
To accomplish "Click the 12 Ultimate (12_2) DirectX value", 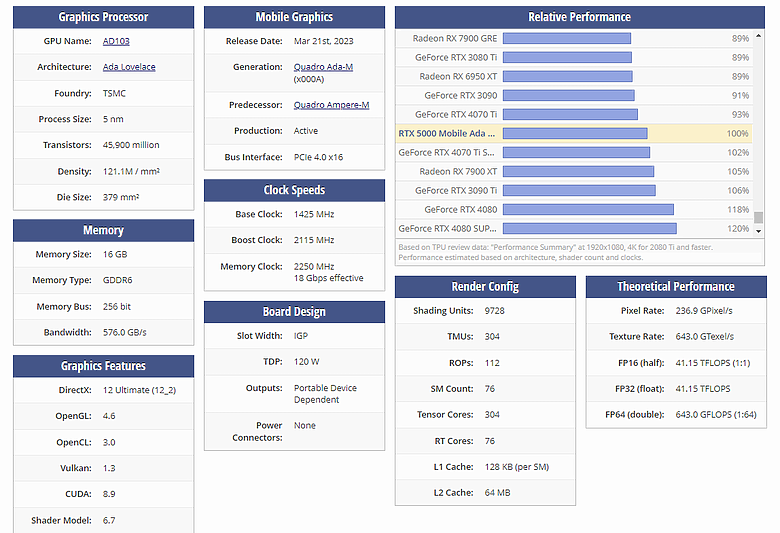I will [x=139, y=390].
